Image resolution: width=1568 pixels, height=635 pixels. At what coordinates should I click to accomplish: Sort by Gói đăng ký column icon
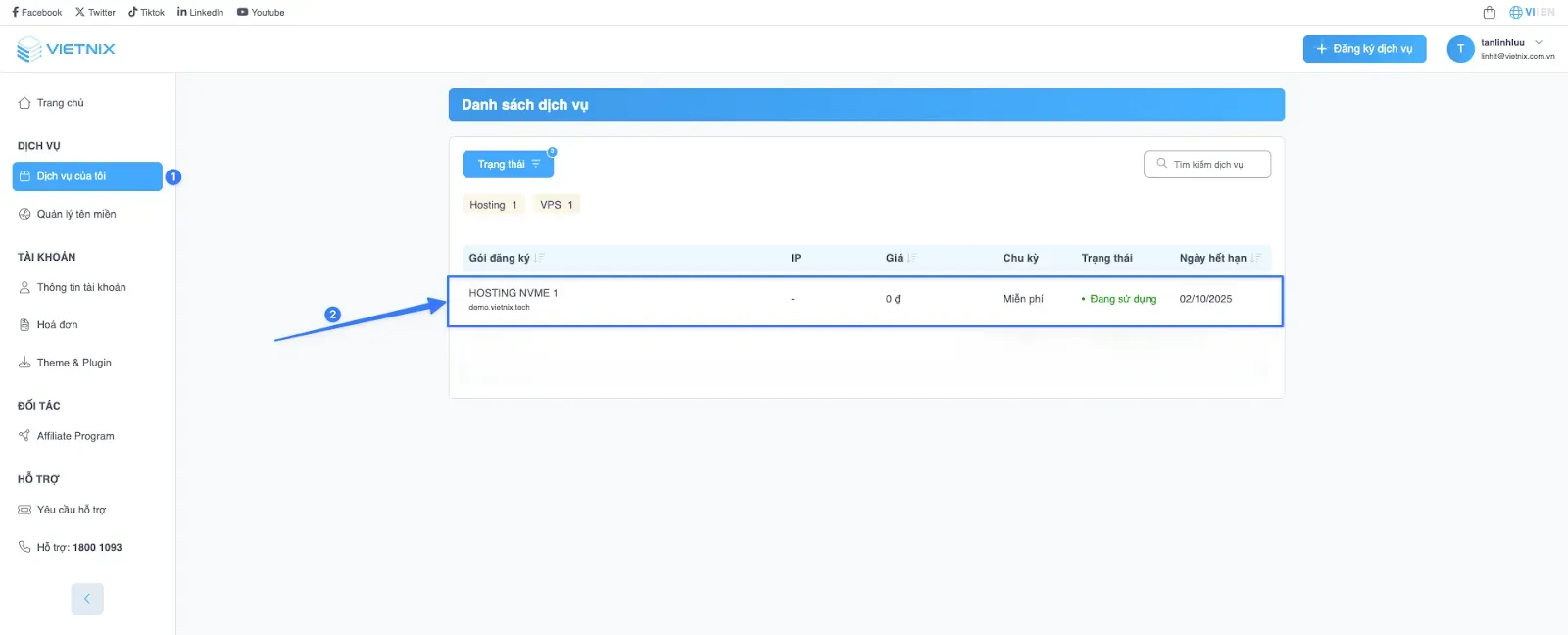pyautogui.click(x=539, y=258)
